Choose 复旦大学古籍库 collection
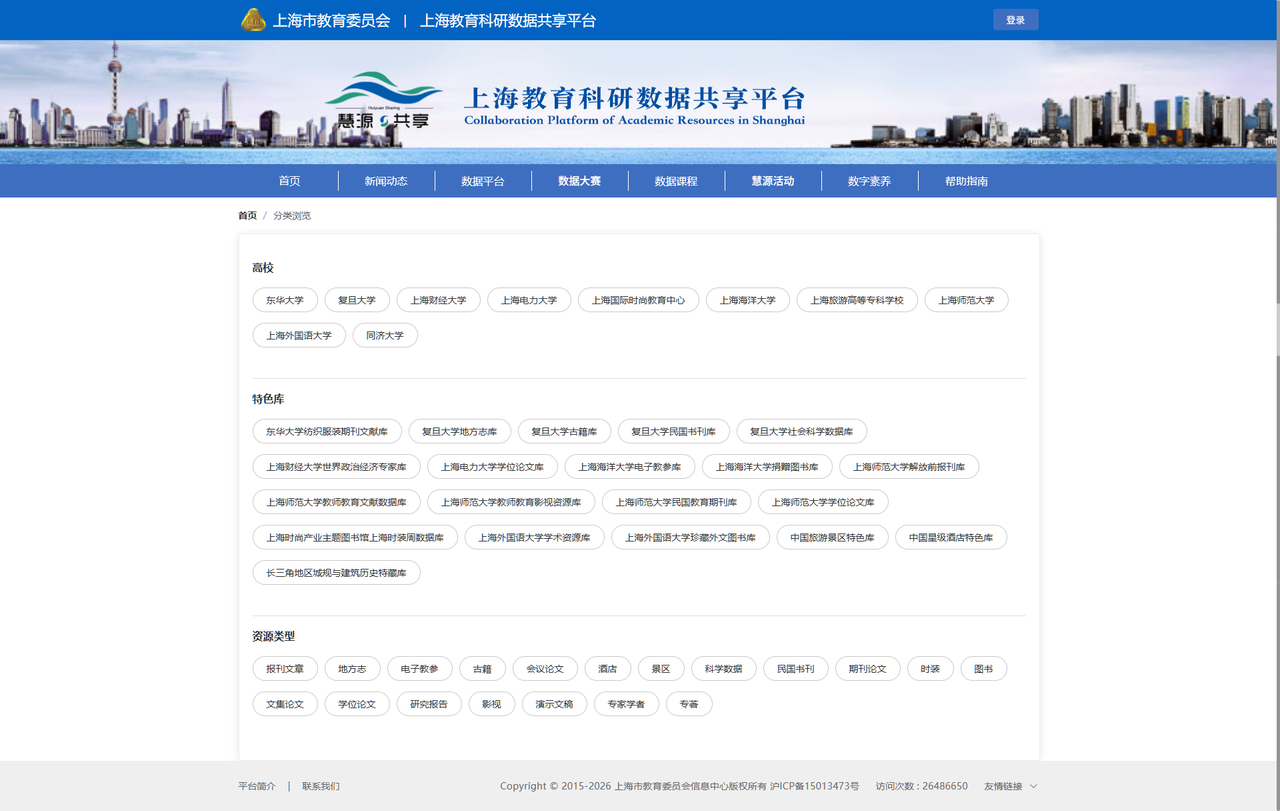Image resolution: width=1280 pixels, height=811 pixels. click(x=564, y=431)
